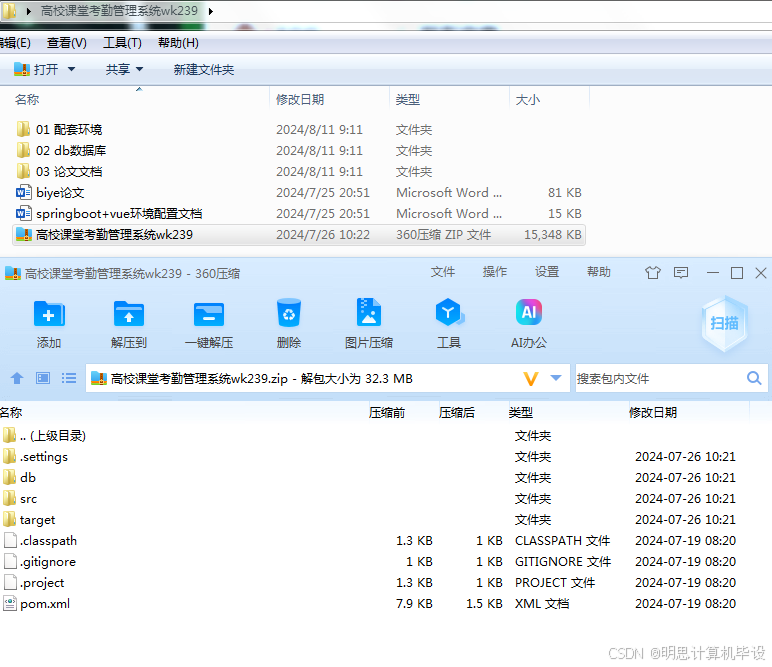772x667 pixels.
Task: Click the XML 文档 type cell
Action: 542,603
